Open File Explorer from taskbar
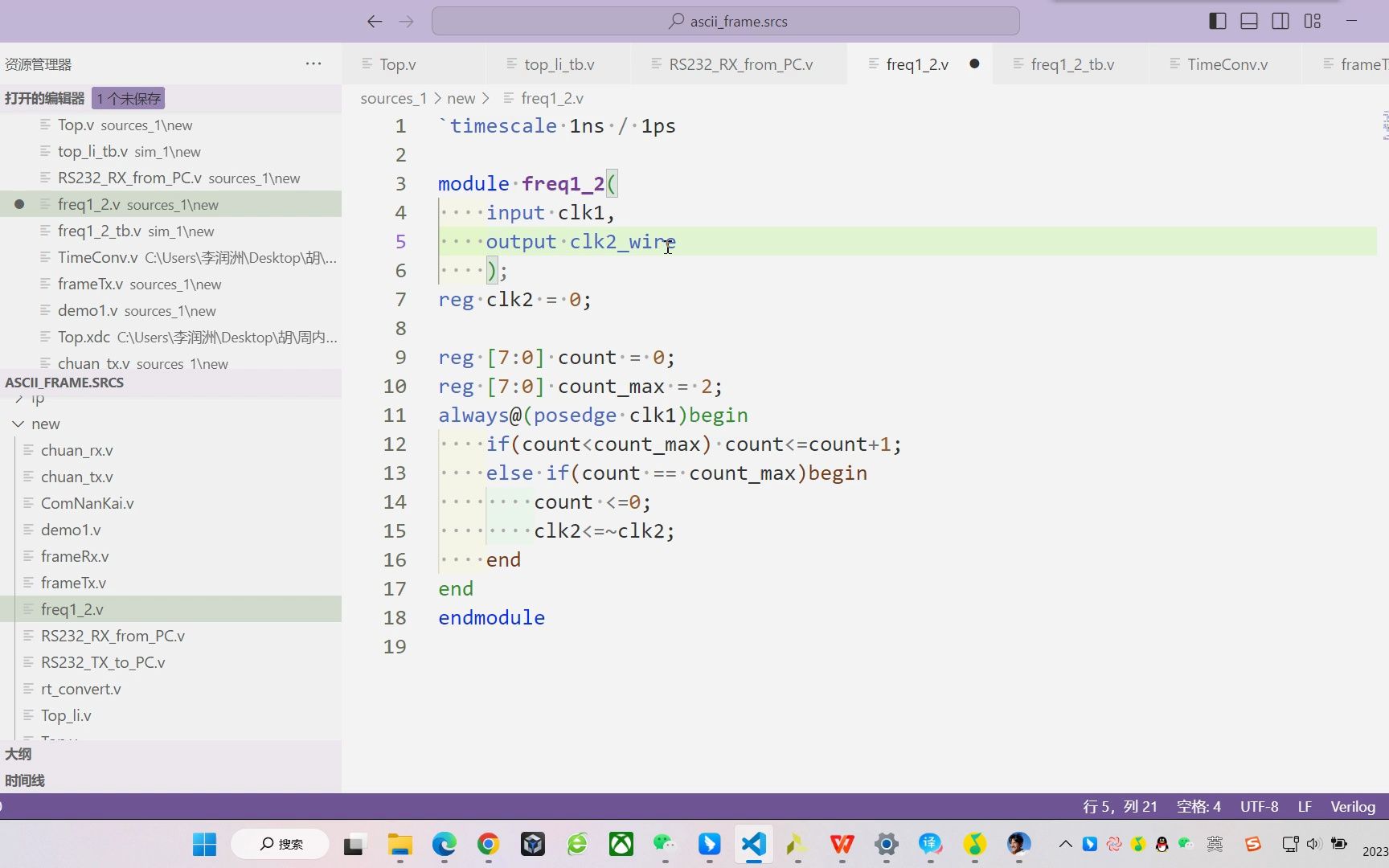The height and width of the screenshot is (868, 1389). pos(399,844)
